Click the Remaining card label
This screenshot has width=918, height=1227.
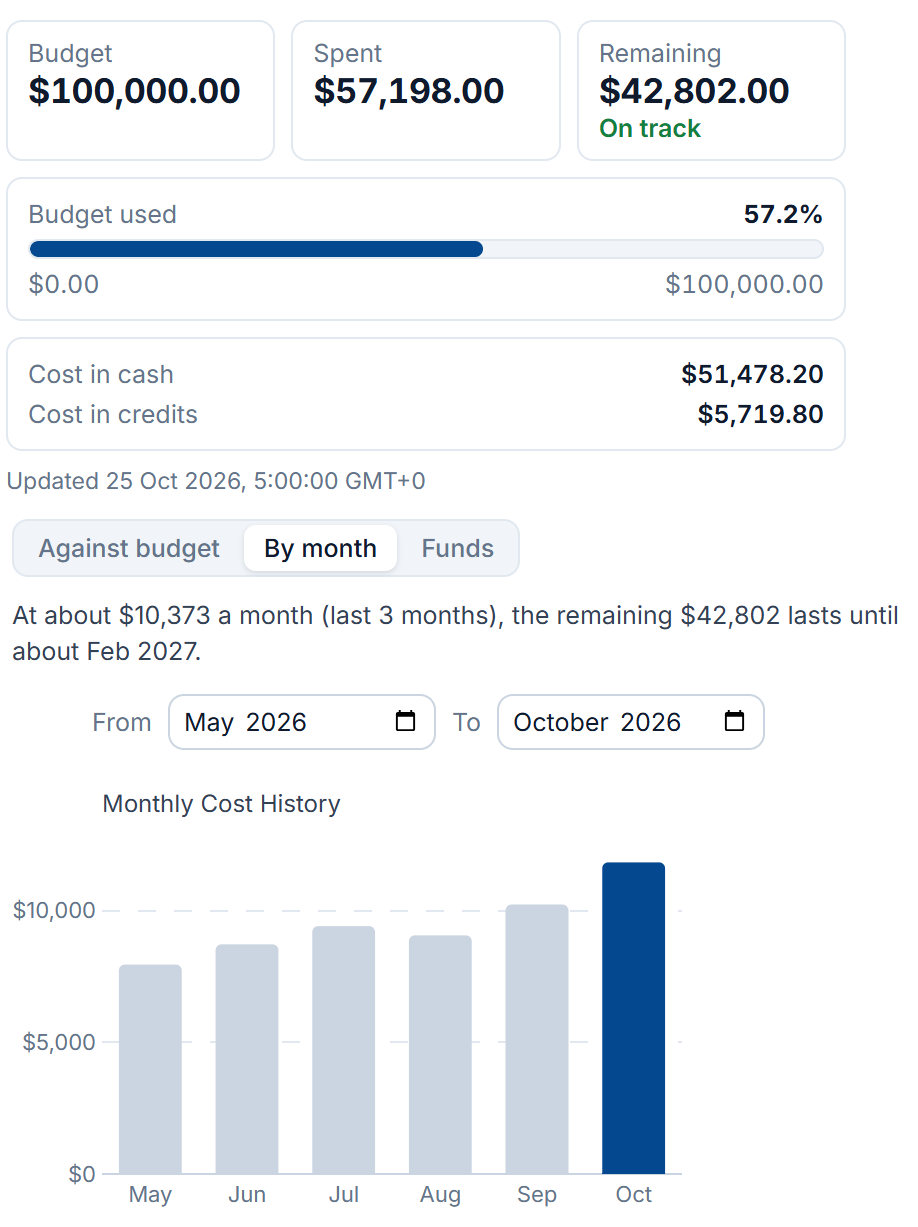tap(660, 53)
